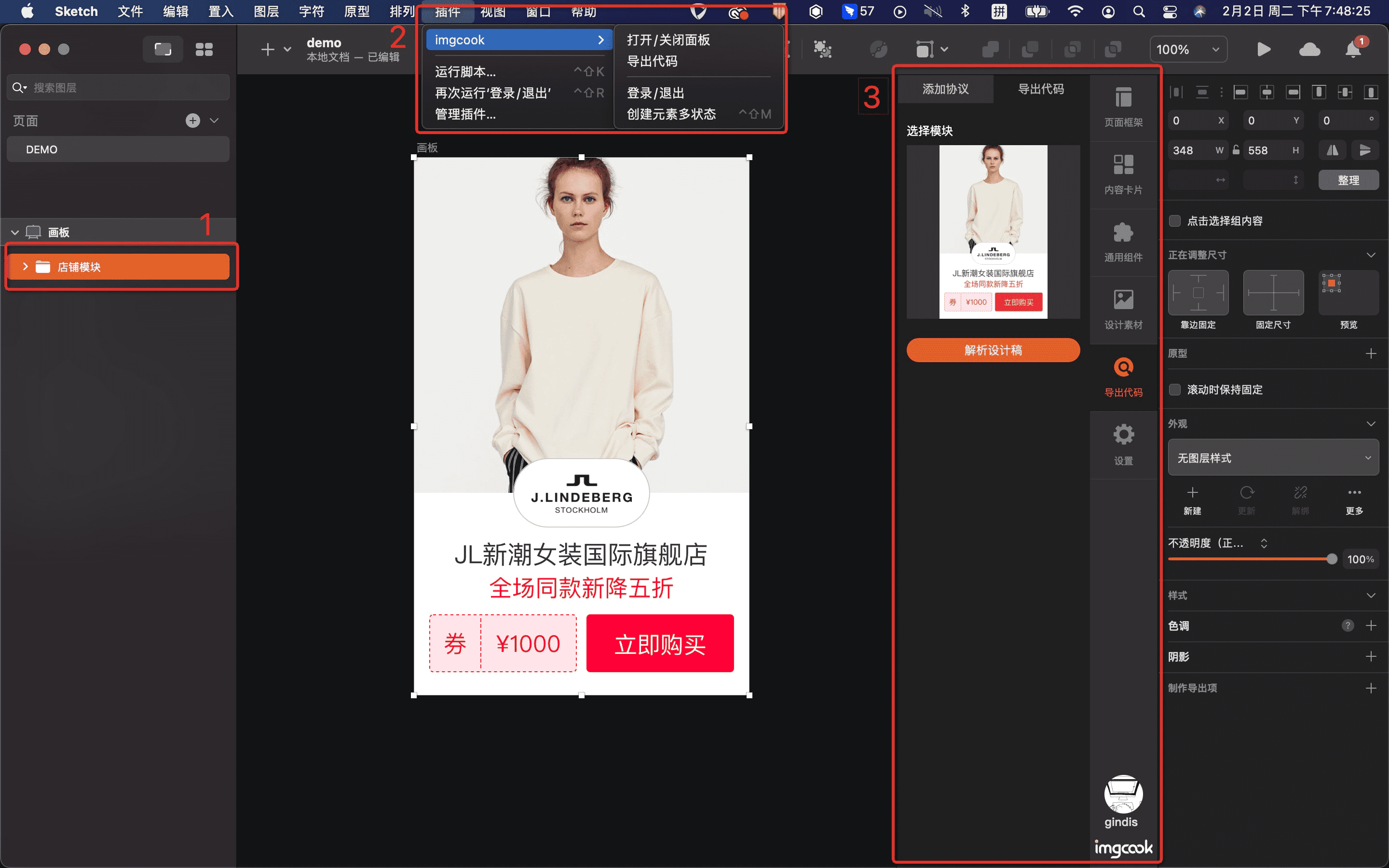Screen dimensions: 1389x868
Task: Toggle the width-height lock icon
Action: point(1236,150)
